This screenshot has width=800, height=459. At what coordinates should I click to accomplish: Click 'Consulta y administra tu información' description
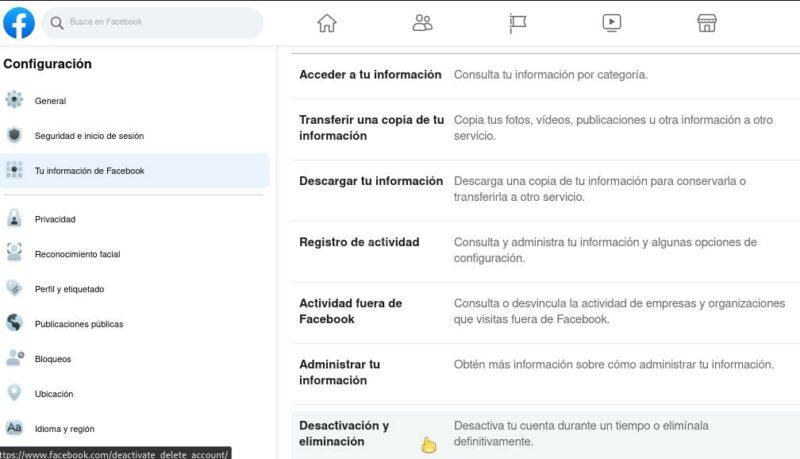[605, 250]
